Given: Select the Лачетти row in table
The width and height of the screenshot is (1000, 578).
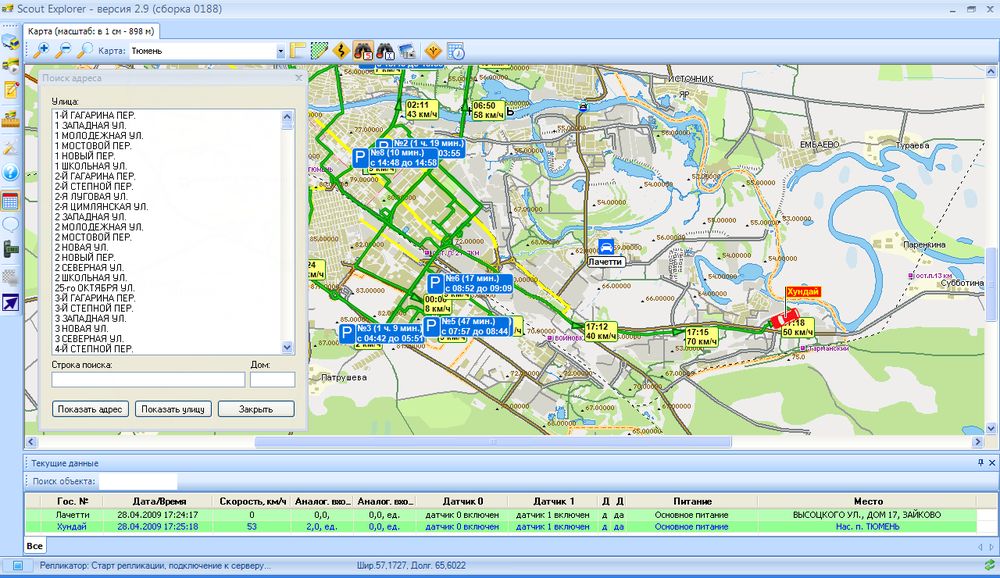Looking at the screenshot, I should click(501, 515).
